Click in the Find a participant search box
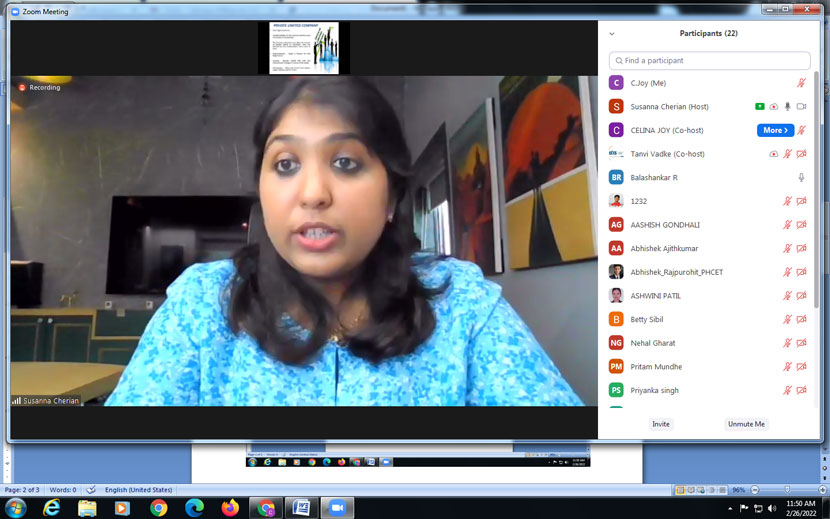The height and width of the screenshot is (519, 830). [x=710, y=60]
